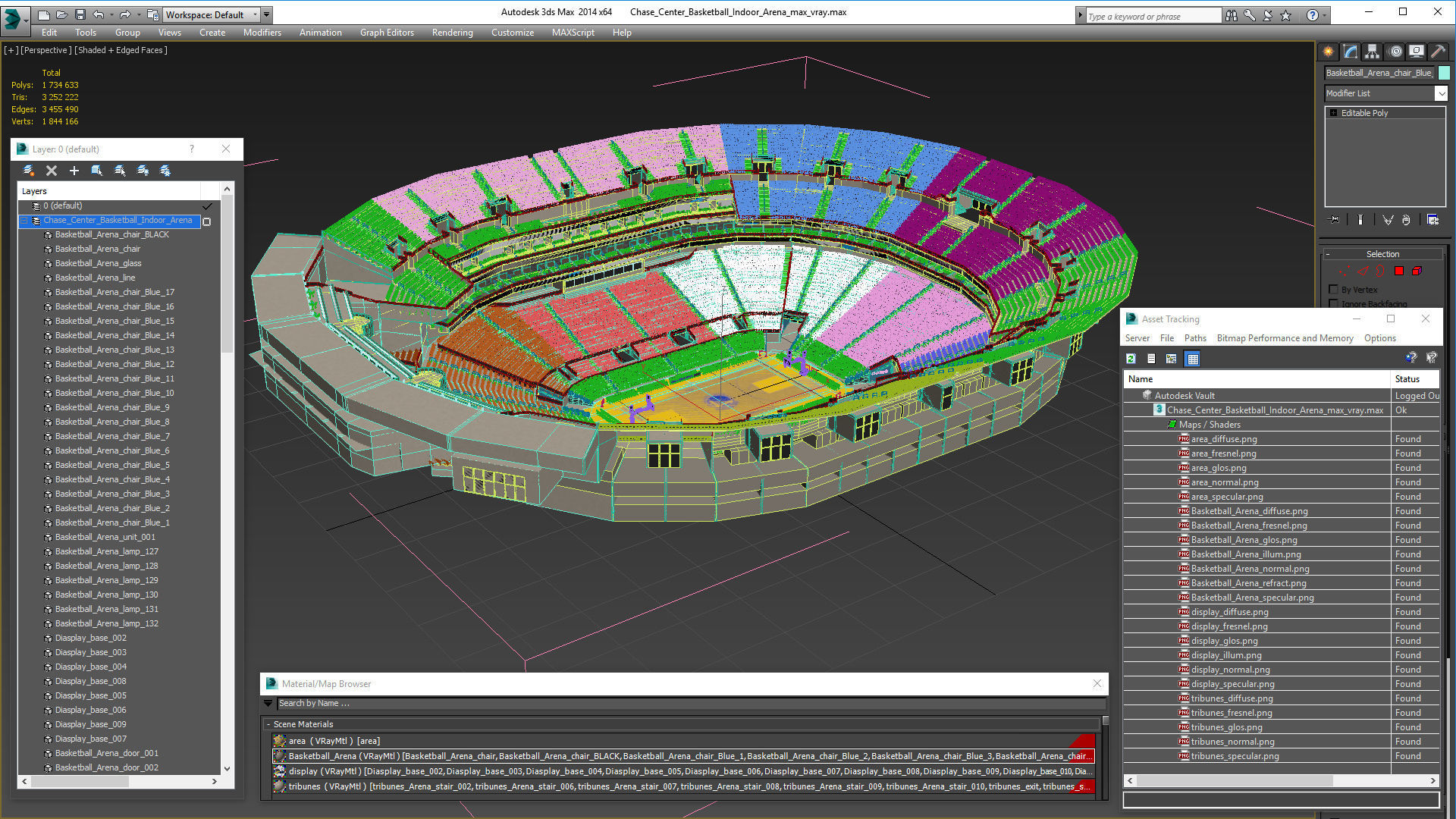Click Create New Layer icon in Layer dialog
The width and height of the screenshot is (1456, 819).
coord(29,171)
